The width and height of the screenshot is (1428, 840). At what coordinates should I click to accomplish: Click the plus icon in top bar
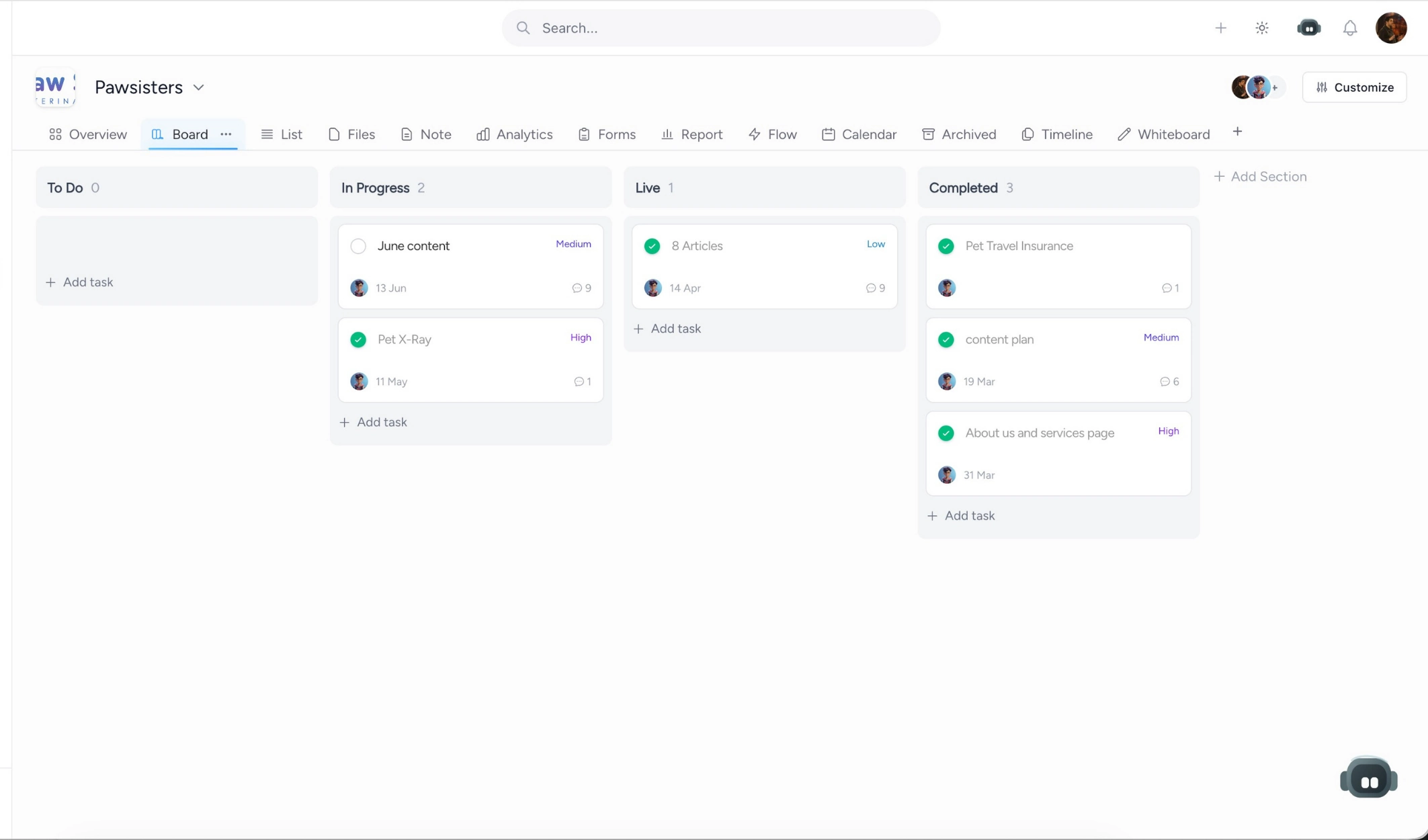coord(1220,28)
